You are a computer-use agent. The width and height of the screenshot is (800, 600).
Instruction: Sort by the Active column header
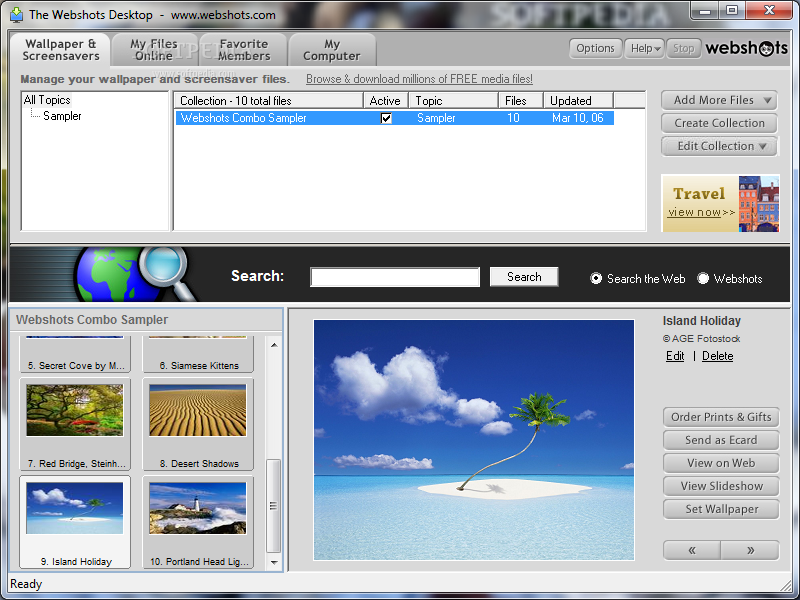(x=385, y=101)
